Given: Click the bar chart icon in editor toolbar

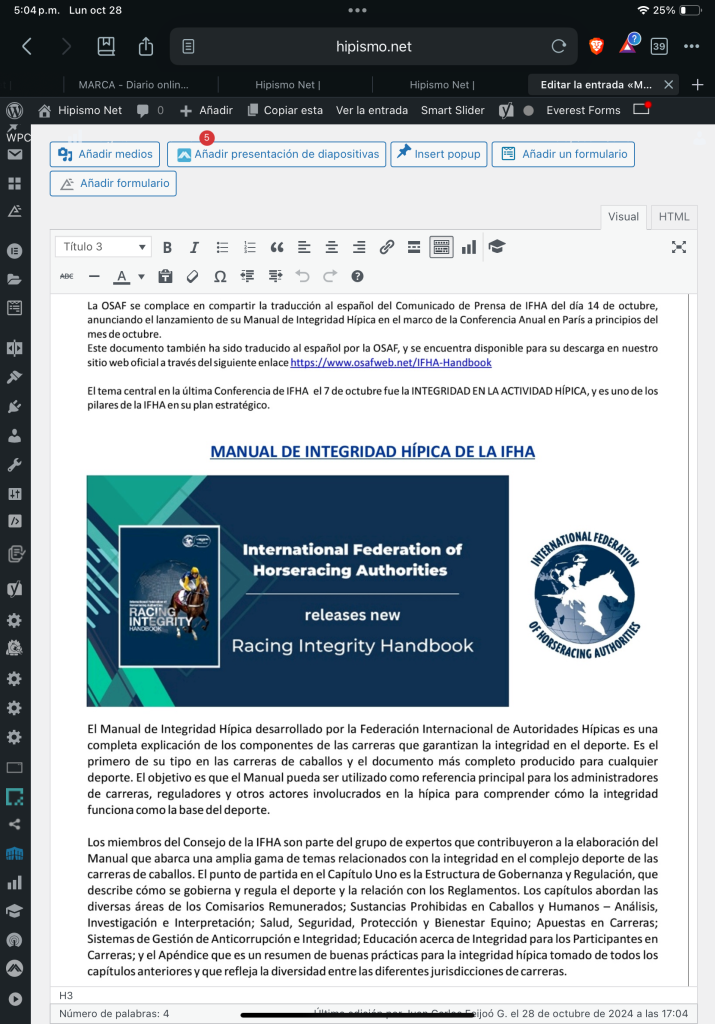Looking at the screenshot, I should click(x=469, y=248).
